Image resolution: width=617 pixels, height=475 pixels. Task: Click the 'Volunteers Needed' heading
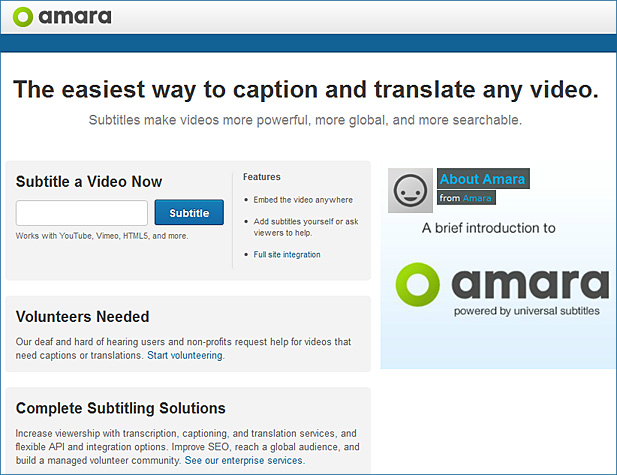point(83,317)
